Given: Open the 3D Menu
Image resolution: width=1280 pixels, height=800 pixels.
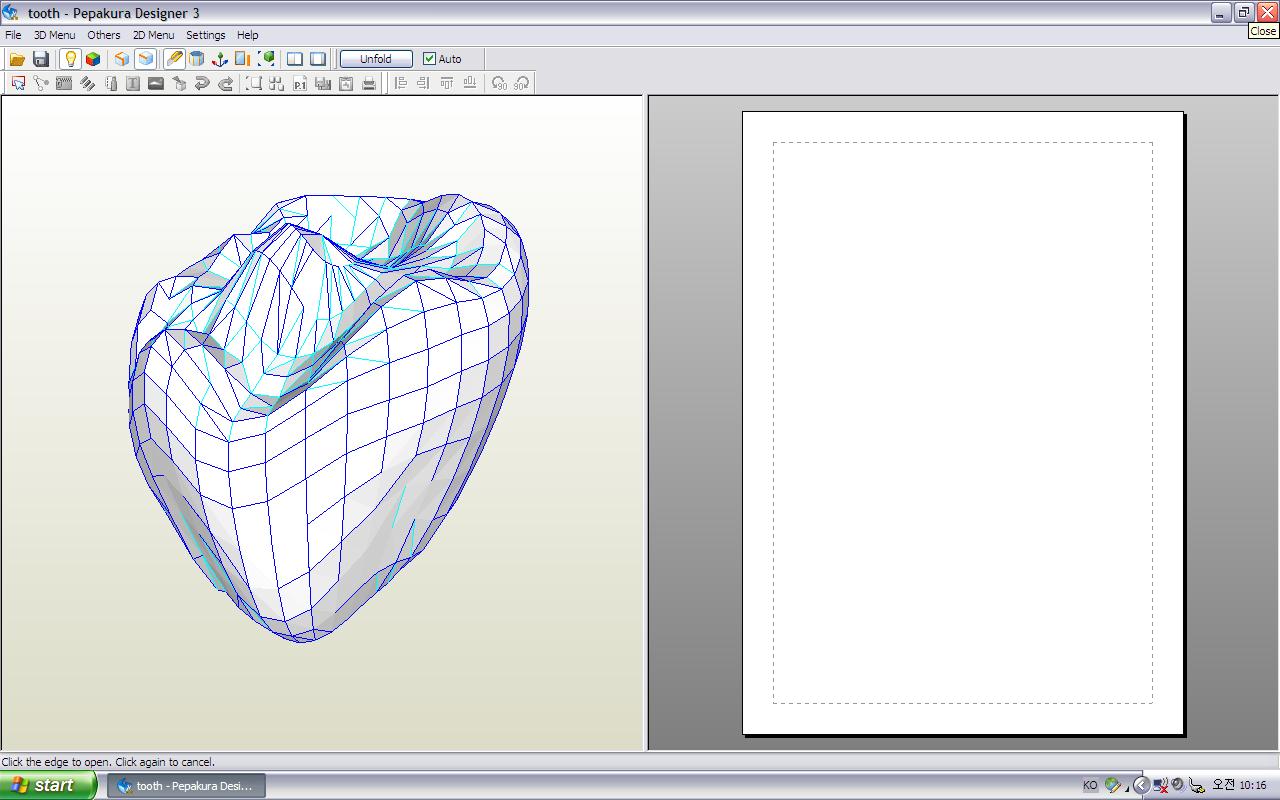Looking at the screenshot, I should click(x=54, y=35).
